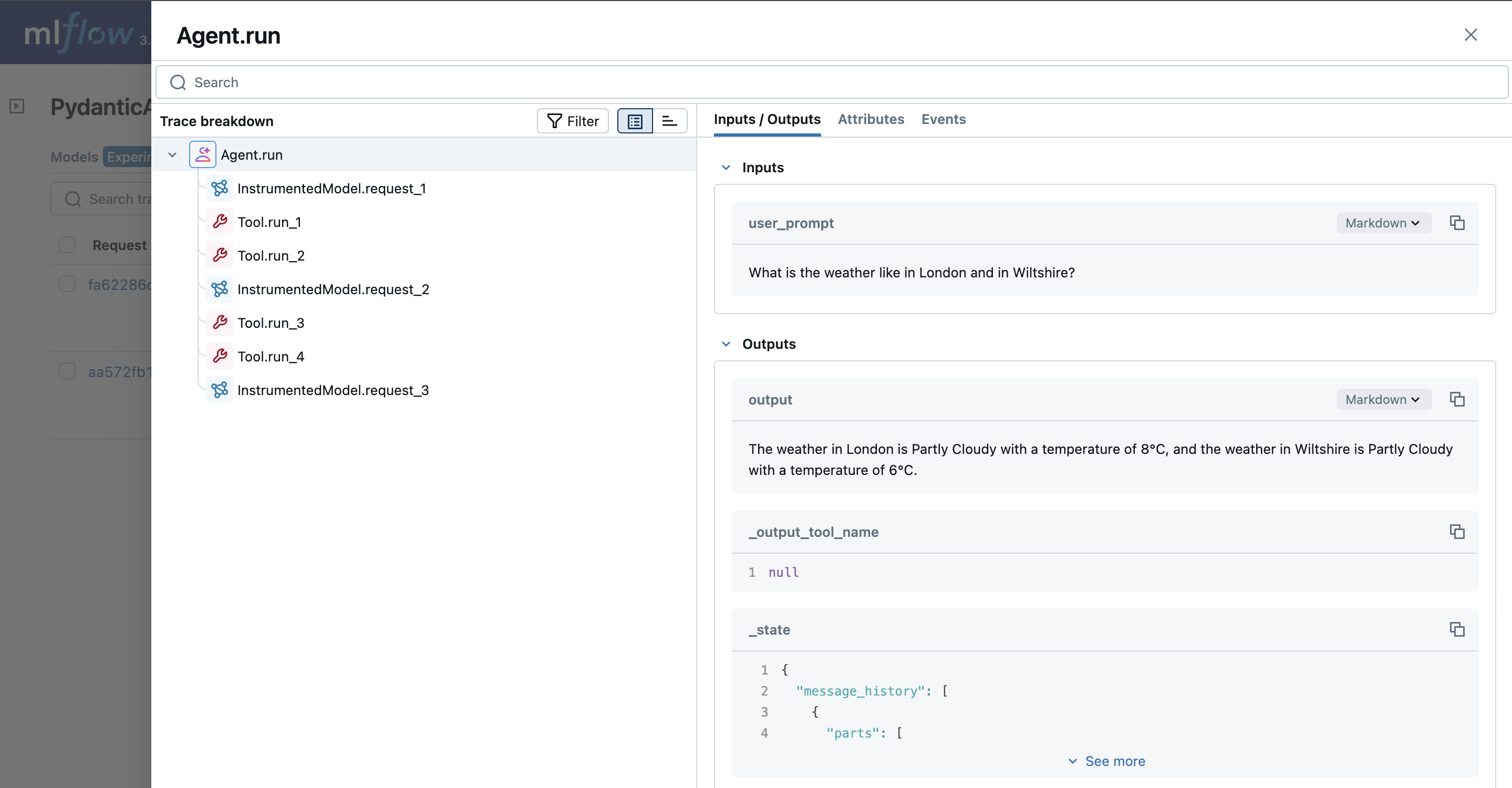Switch to the span list view

(635, 121)
